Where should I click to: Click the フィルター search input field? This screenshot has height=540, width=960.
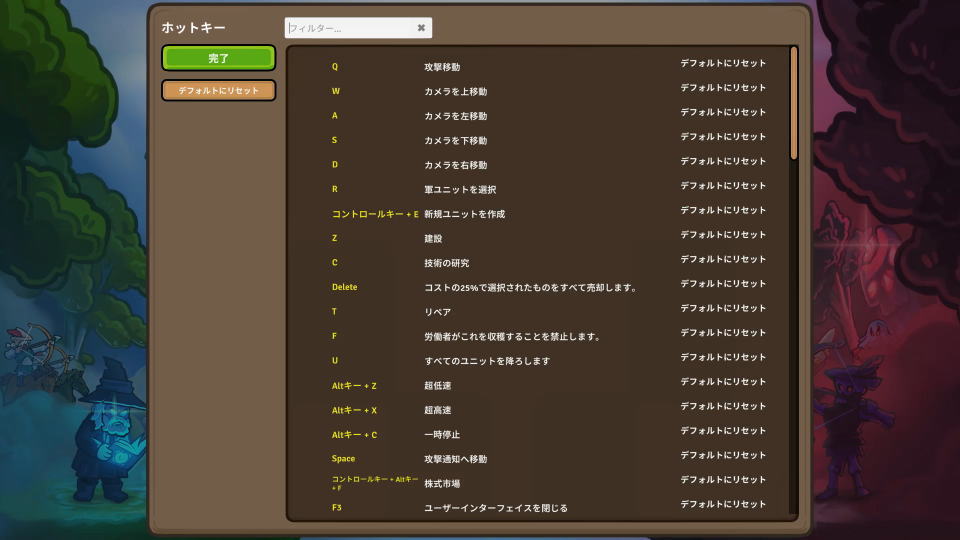pos(348,28)
